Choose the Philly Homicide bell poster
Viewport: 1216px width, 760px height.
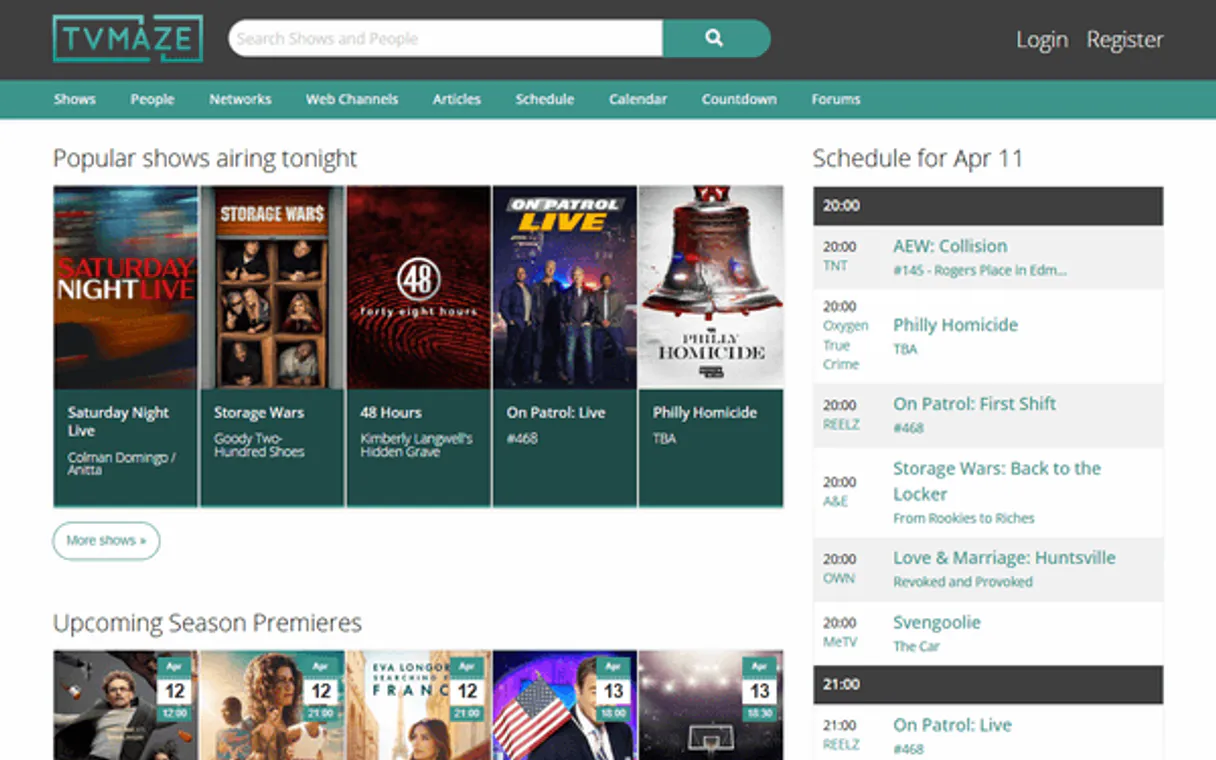710,287
